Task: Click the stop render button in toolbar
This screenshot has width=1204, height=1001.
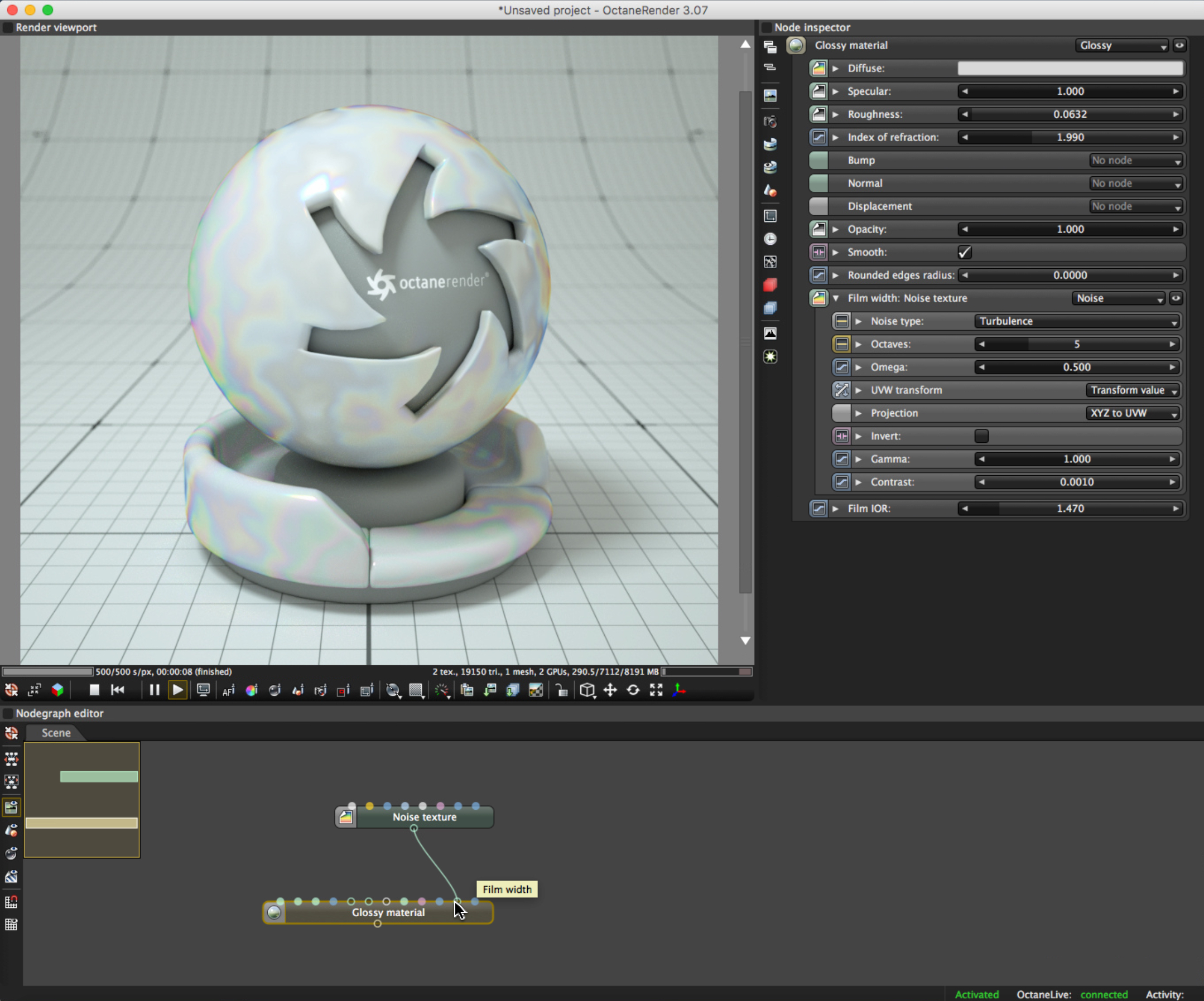Action: click(94, 690)
